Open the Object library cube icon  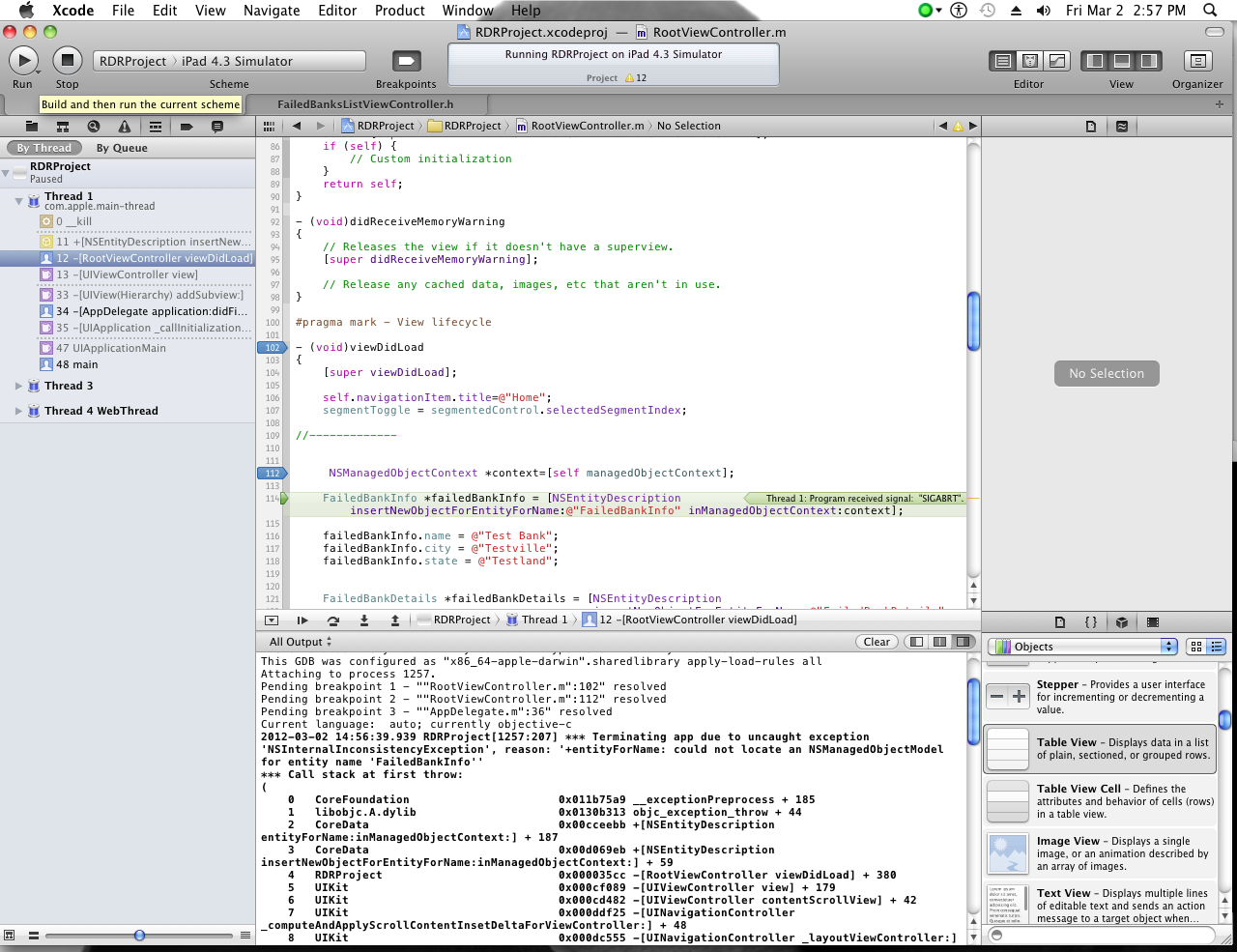(x=1122, y=622)
